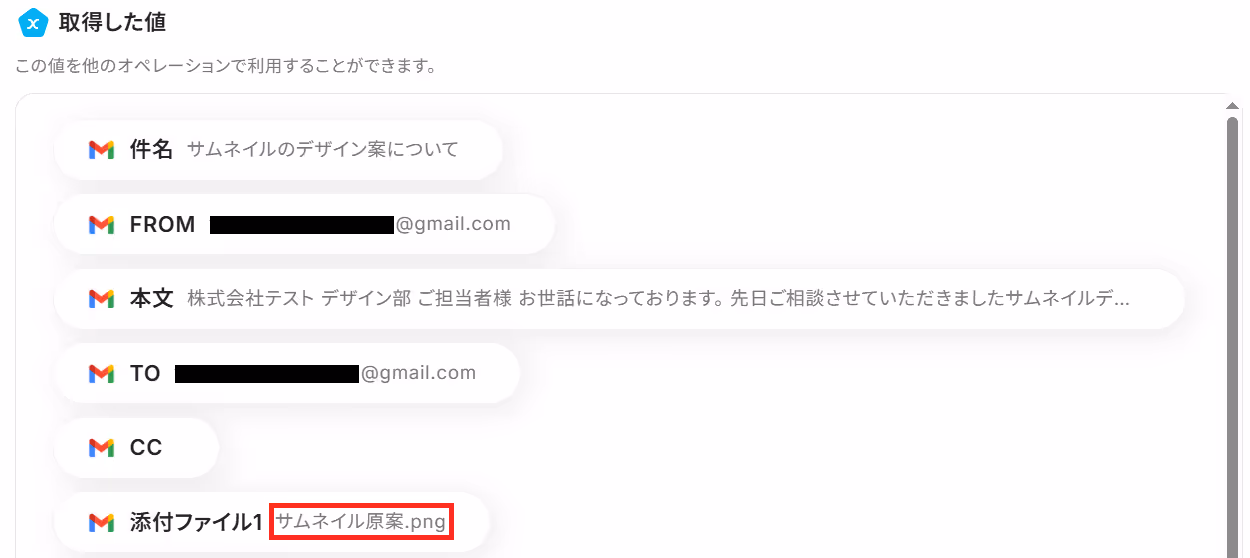The image size is (1250, 558).
Task: Click the blue pentagon icon beside 取得した値
Action: click(33, 21)
